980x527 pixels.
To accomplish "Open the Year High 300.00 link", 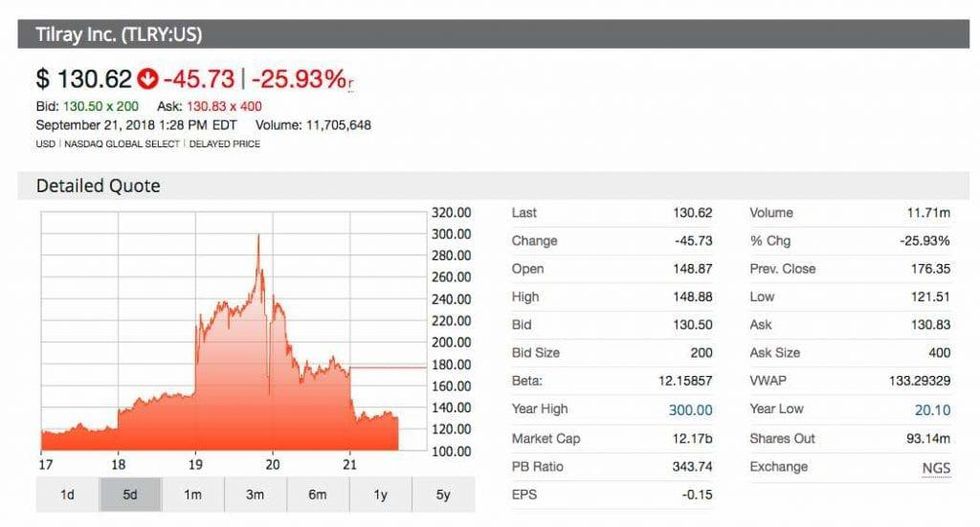I will point(690,410).
